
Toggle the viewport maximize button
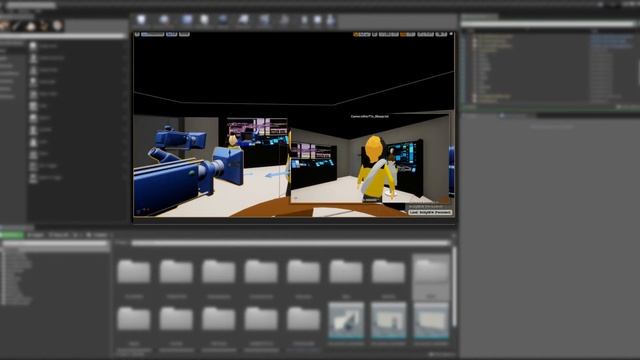451,34
